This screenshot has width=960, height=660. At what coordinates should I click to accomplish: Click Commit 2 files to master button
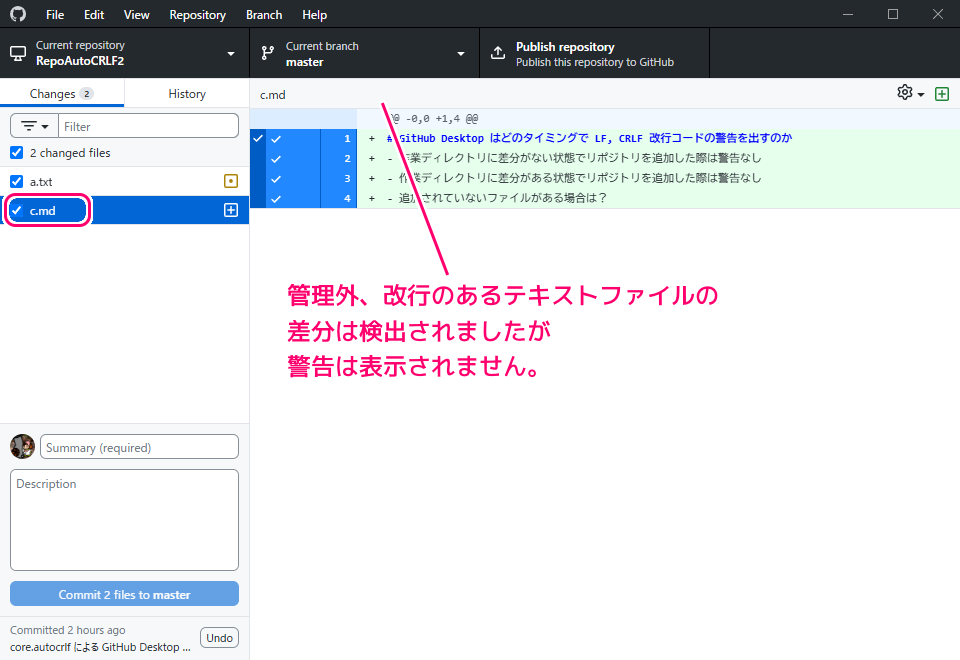[124, 594]
